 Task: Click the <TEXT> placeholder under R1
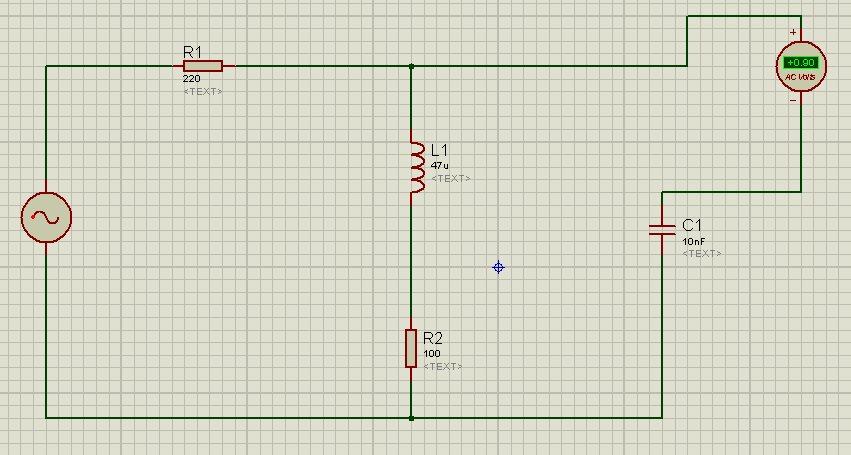point(203,91)
